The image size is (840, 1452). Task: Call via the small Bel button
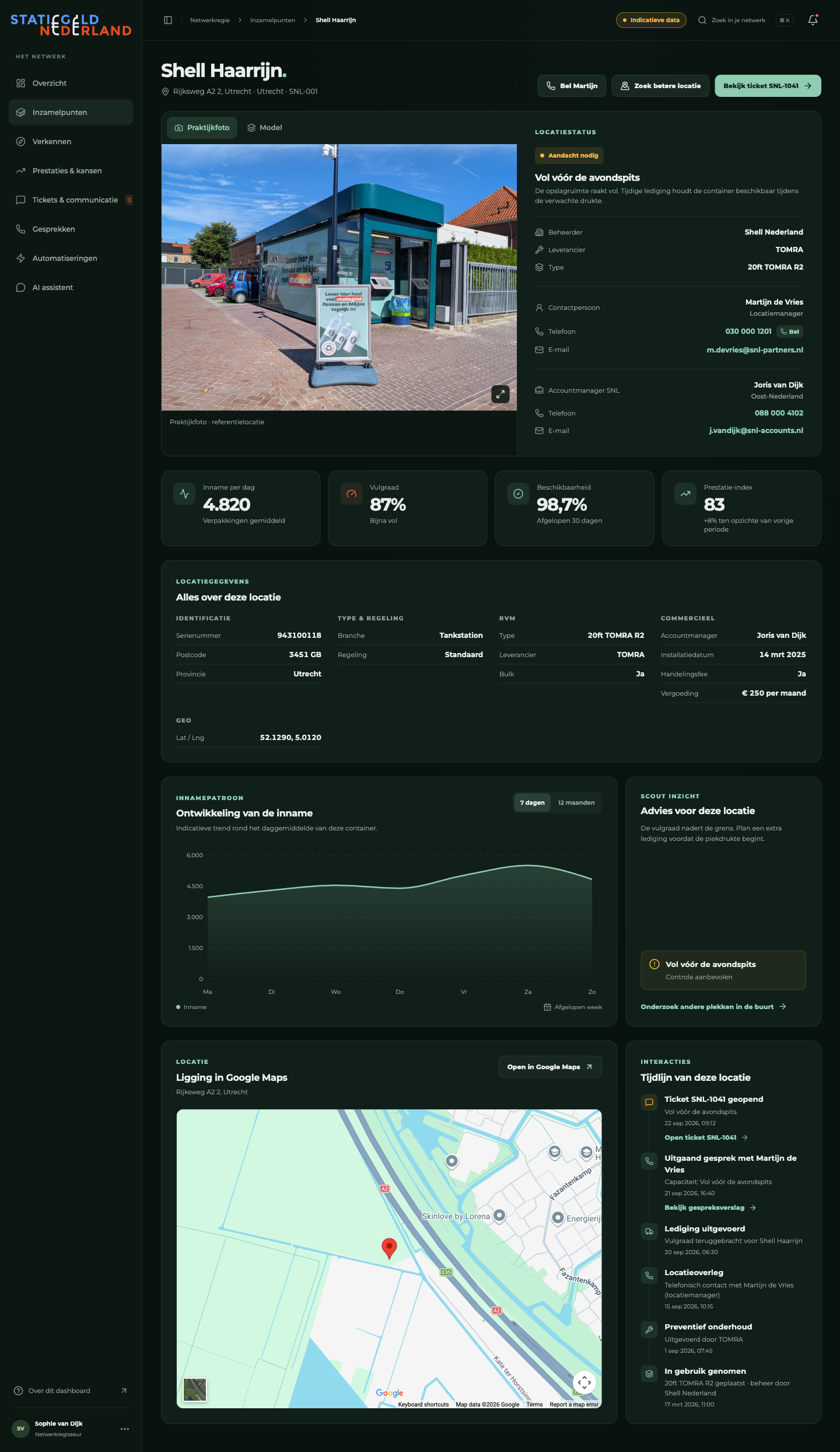click(790, 331)
